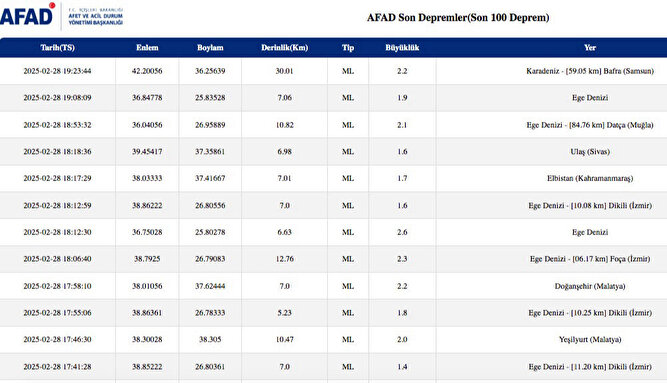This screenshot has width=667, height=383.
Task: Click location Ulaş (Sivas)
Action: tap(590, 152)
